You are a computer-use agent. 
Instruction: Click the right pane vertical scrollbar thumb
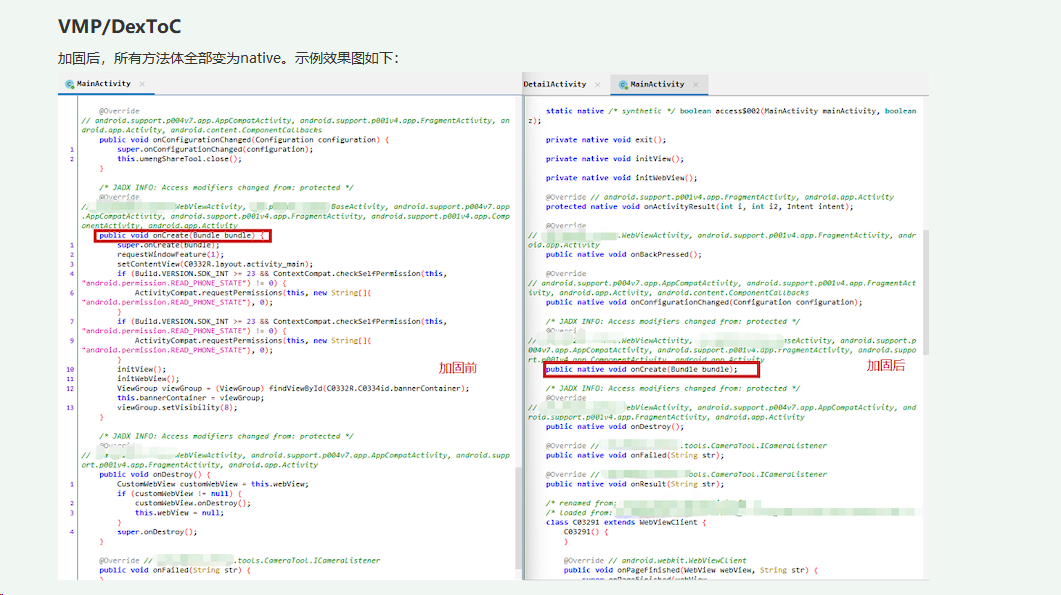926,292
